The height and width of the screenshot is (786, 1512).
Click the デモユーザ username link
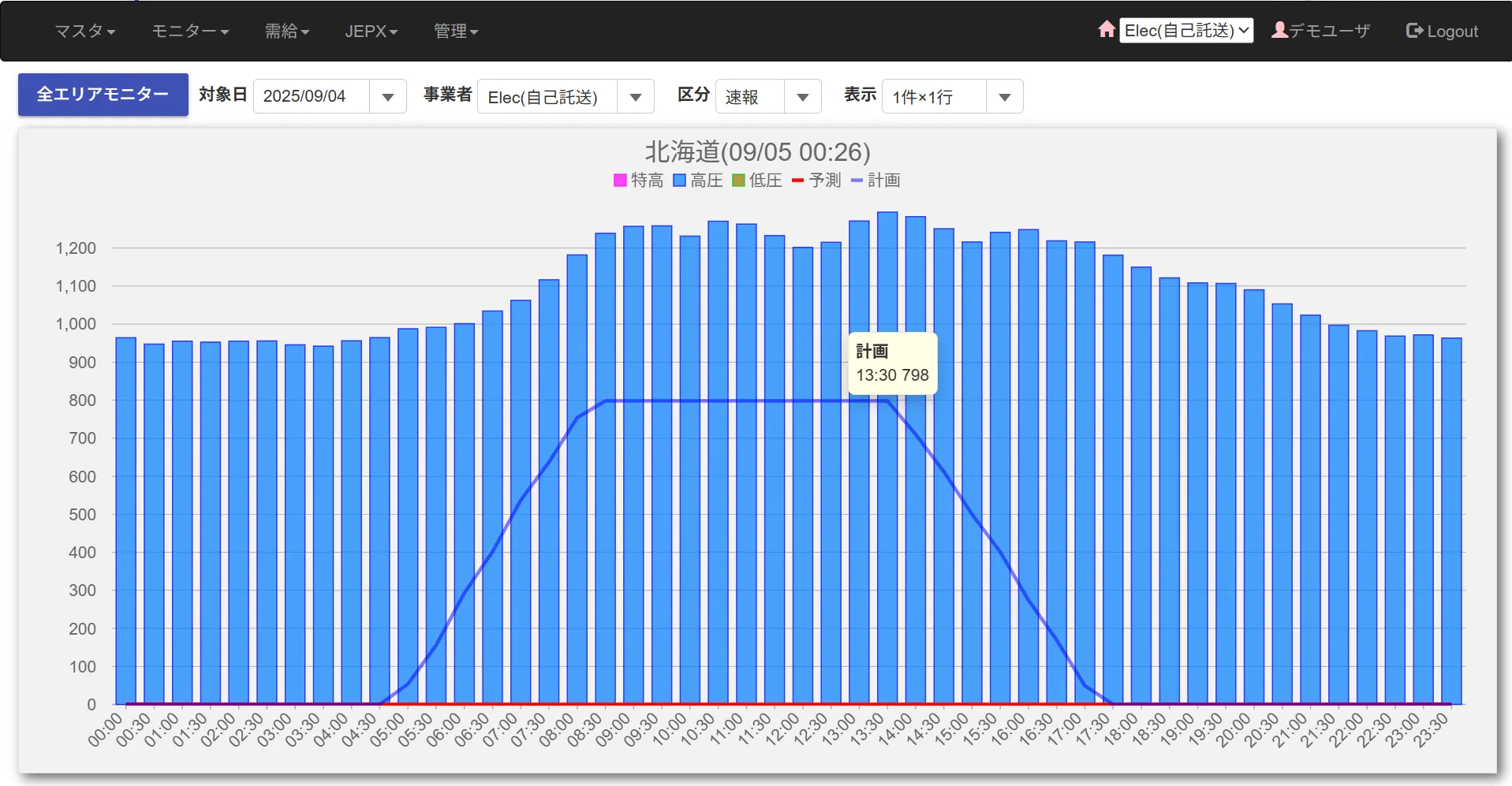[1329, 31]
